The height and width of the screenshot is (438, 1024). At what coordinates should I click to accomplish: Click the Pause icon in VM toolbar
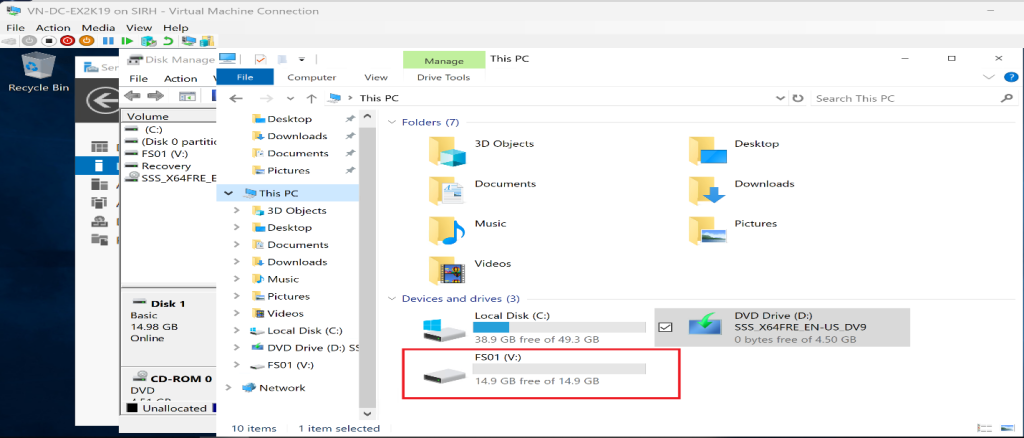click(x=107, y=41)
